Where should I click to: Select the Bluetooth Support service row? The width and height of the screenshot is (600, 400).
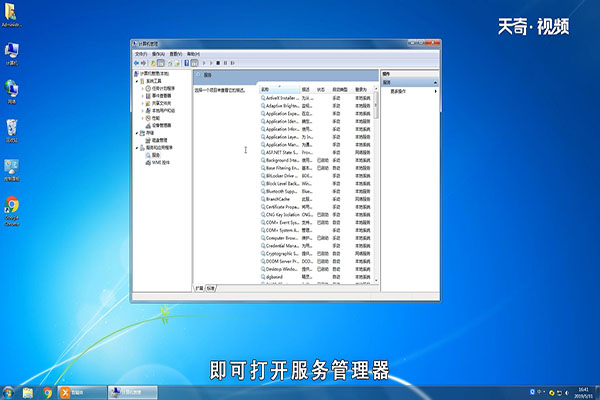(x=316, y=191)
